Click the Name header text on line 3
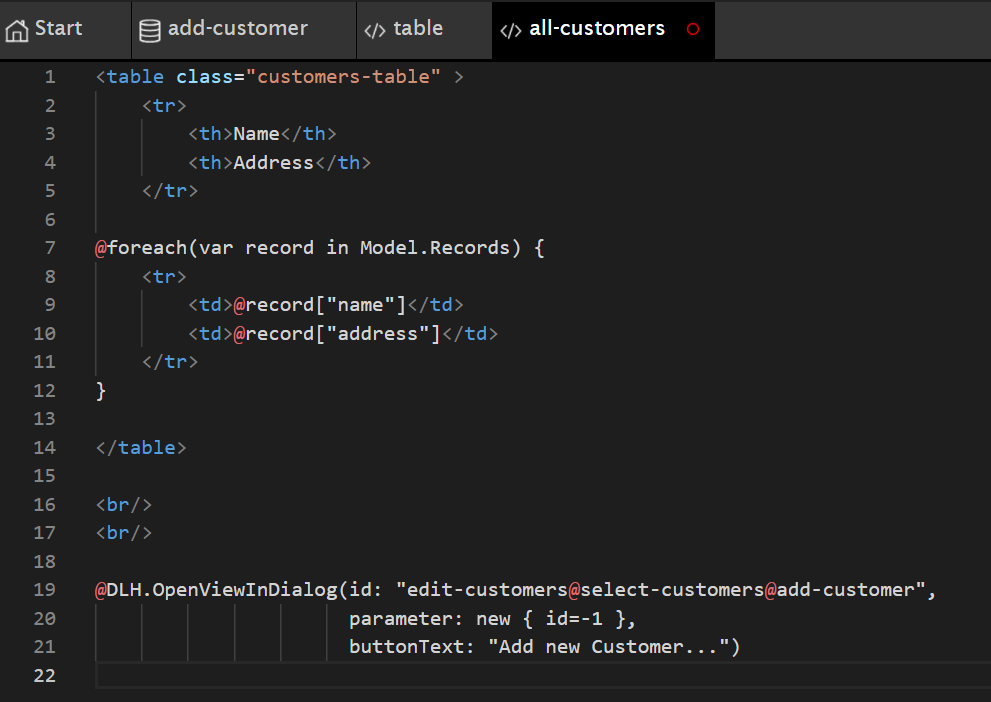991x702 pixels. tap(257, 134)
